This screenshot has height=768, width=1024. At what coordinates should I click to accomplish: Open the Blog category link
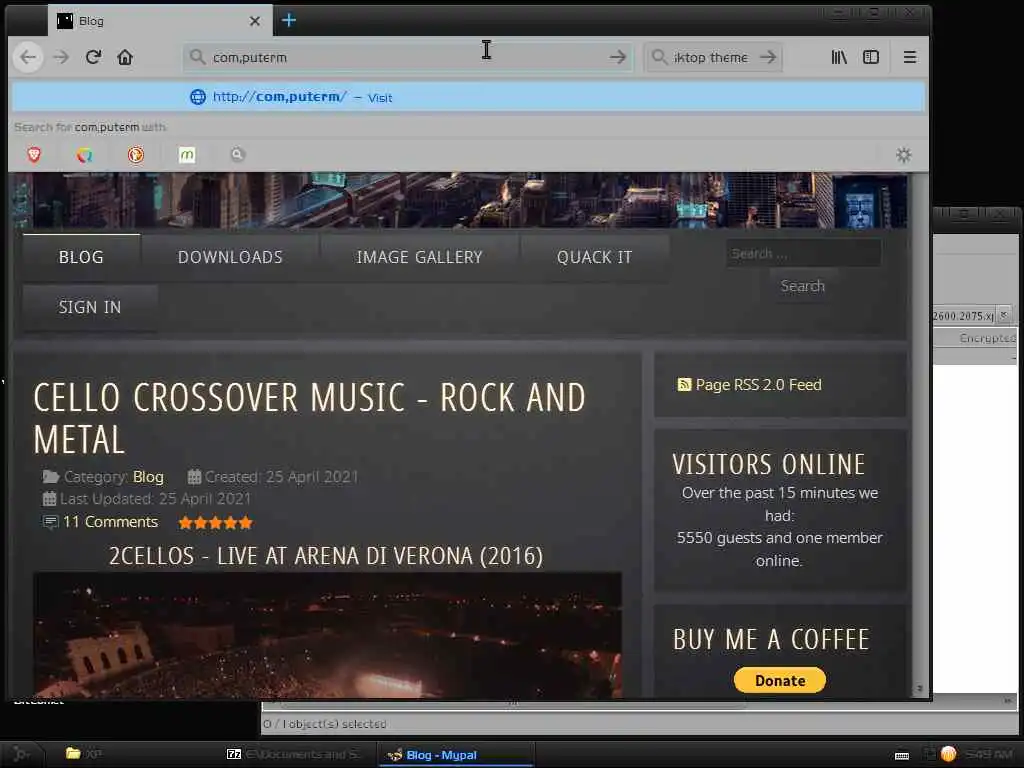coord(148,477)
